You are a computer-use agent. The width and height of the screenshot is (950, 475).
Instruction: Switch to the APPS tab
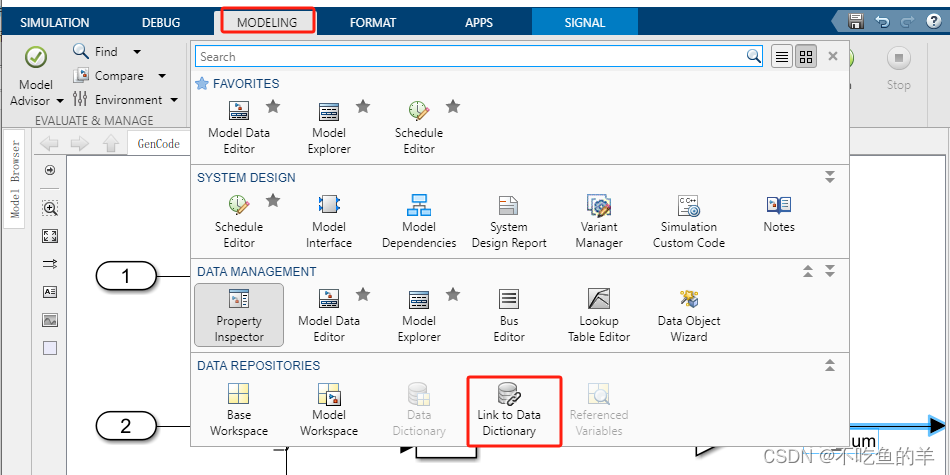coord(479,22)
